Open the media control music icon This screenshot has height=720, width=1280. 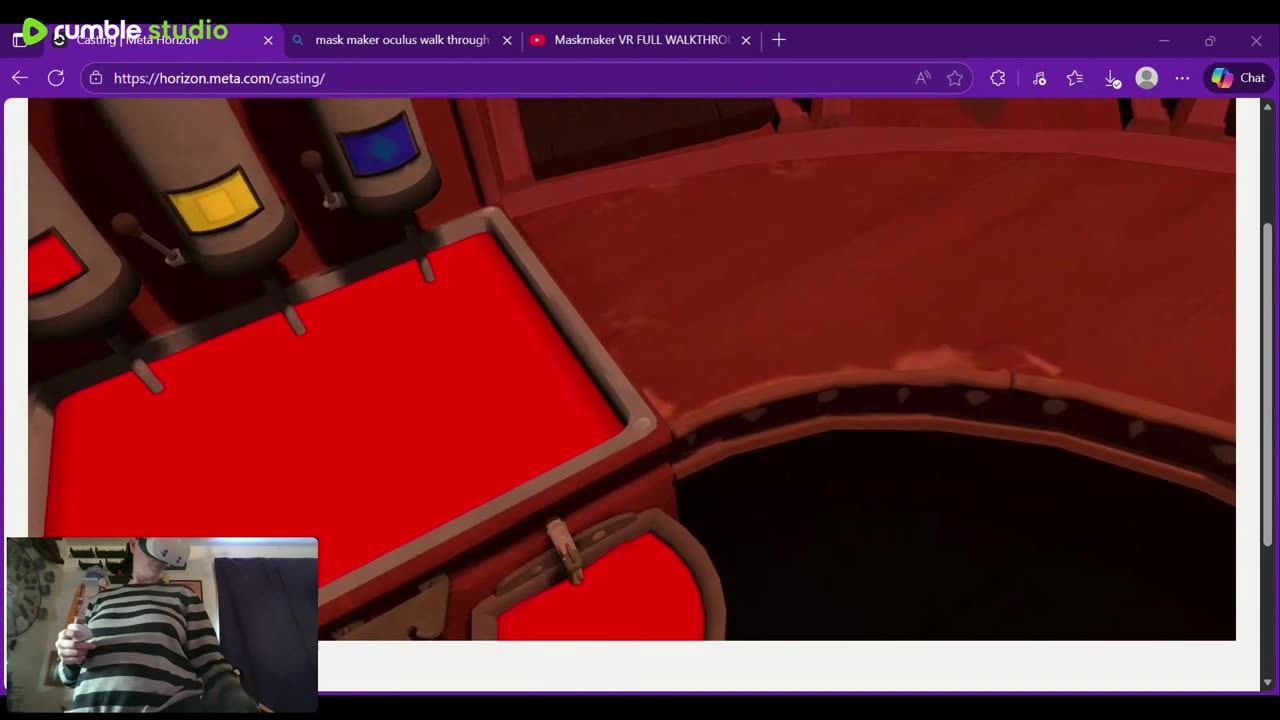[x=1039, y=78]
